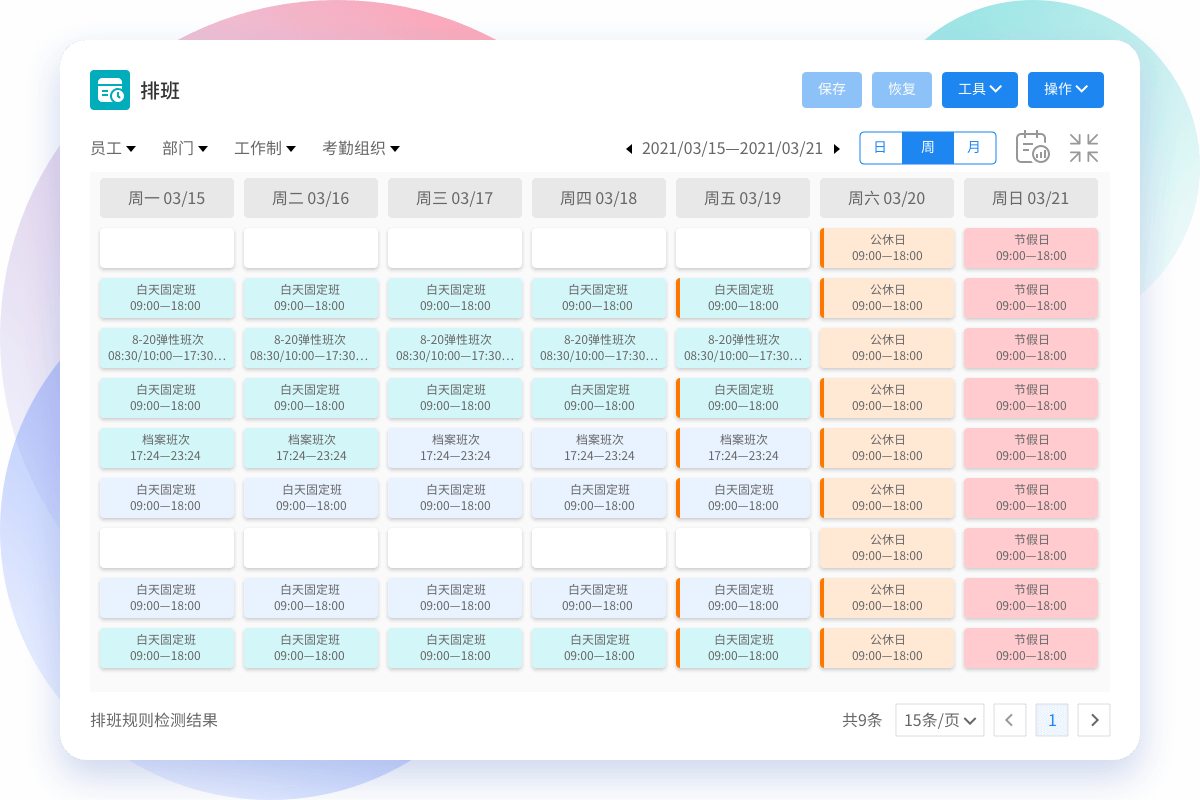Screen dimensions: 1200x800
Task: Click the 周四 03/18 column header
Action: pos(599,198)
